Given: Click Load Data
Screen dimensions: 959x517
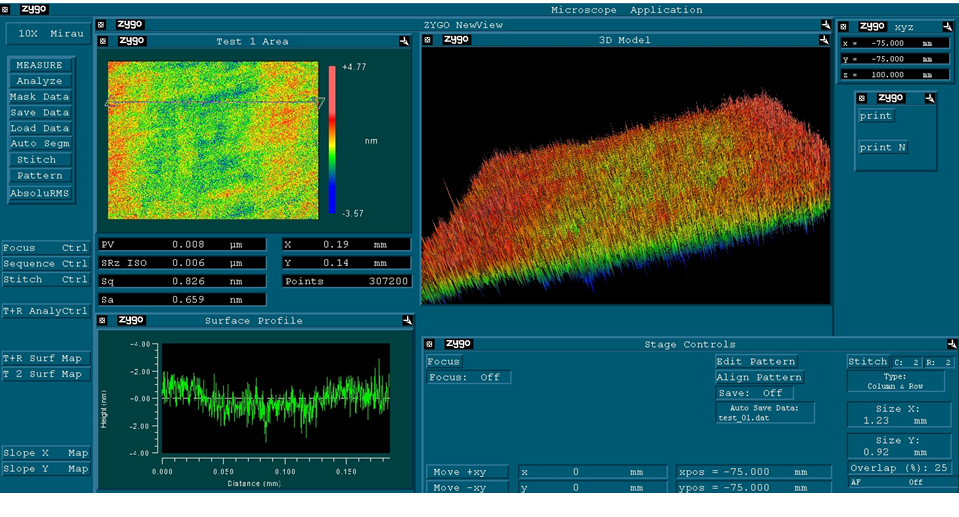Looking at the screenshot, I should (41, 128).
